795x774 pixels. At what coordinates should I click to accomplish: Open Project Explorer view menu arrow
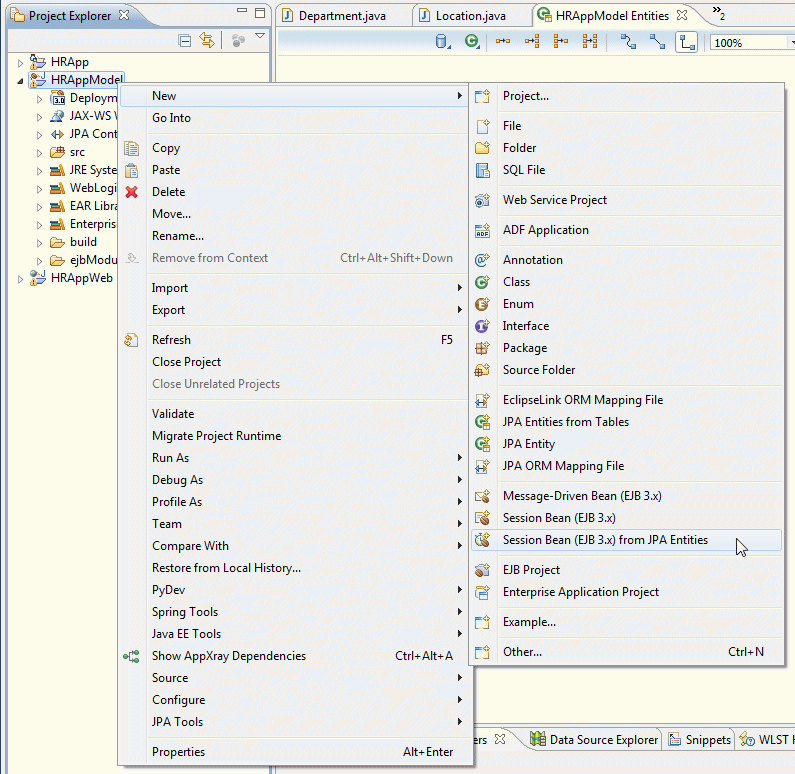pos(260,38)
